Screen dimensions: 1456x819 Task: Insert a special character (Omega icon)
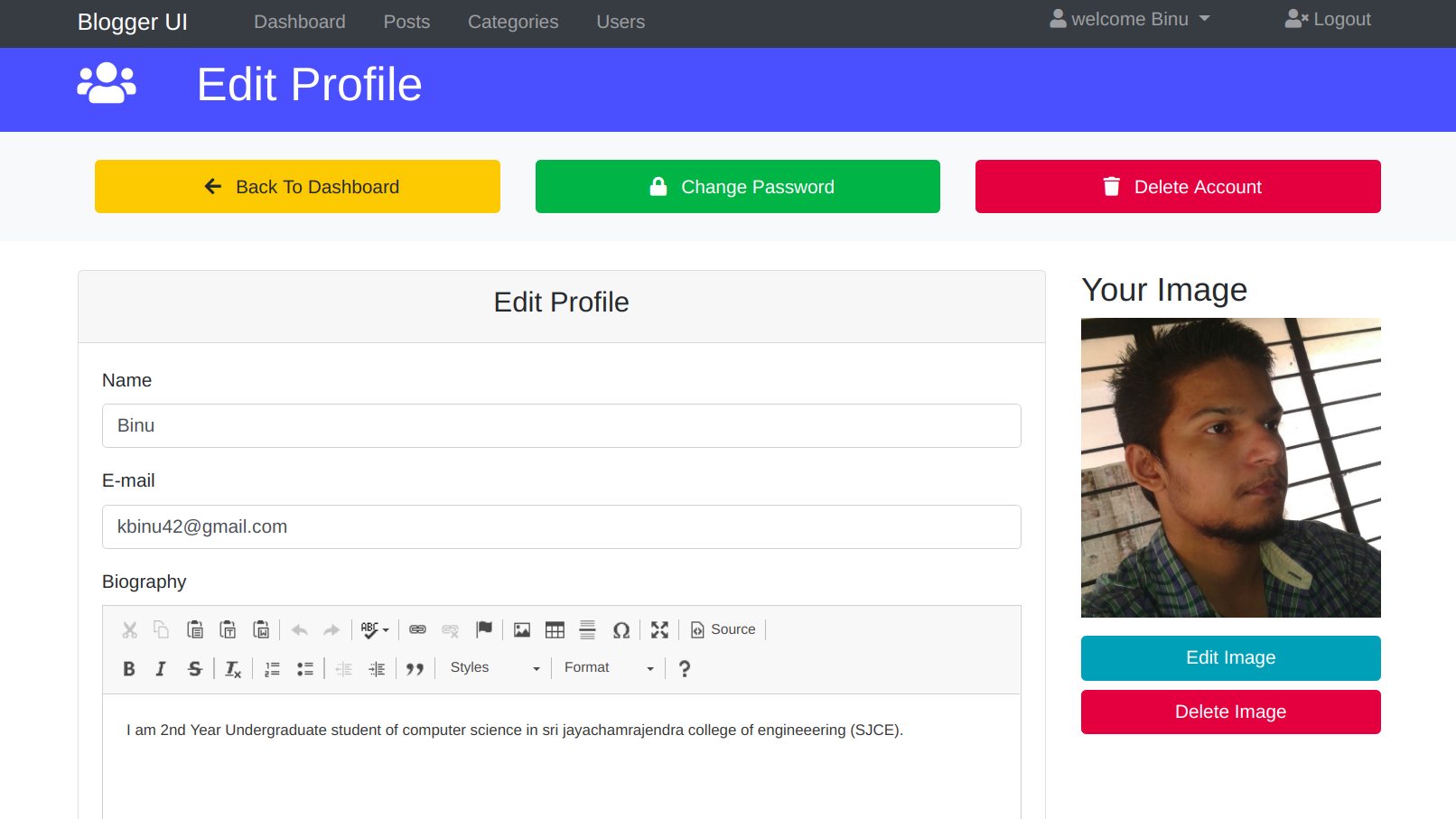pos(621,629)
